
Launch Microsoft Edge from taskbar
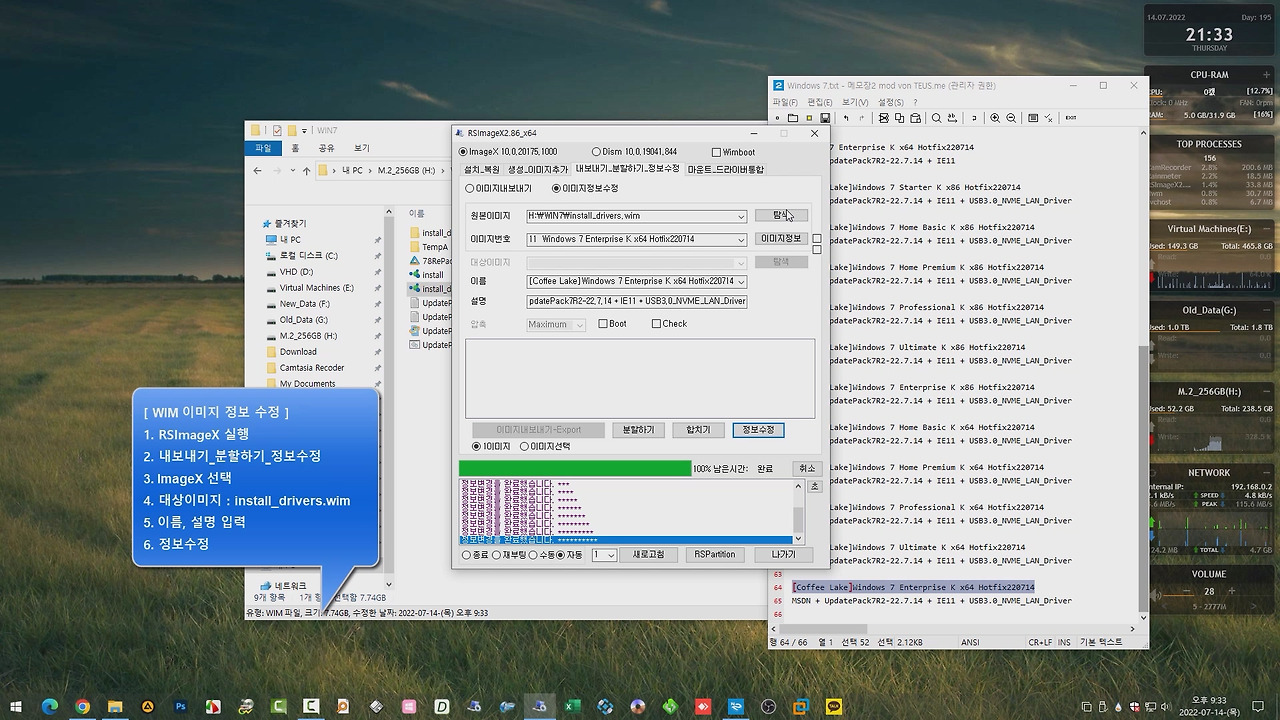(50, 706)
